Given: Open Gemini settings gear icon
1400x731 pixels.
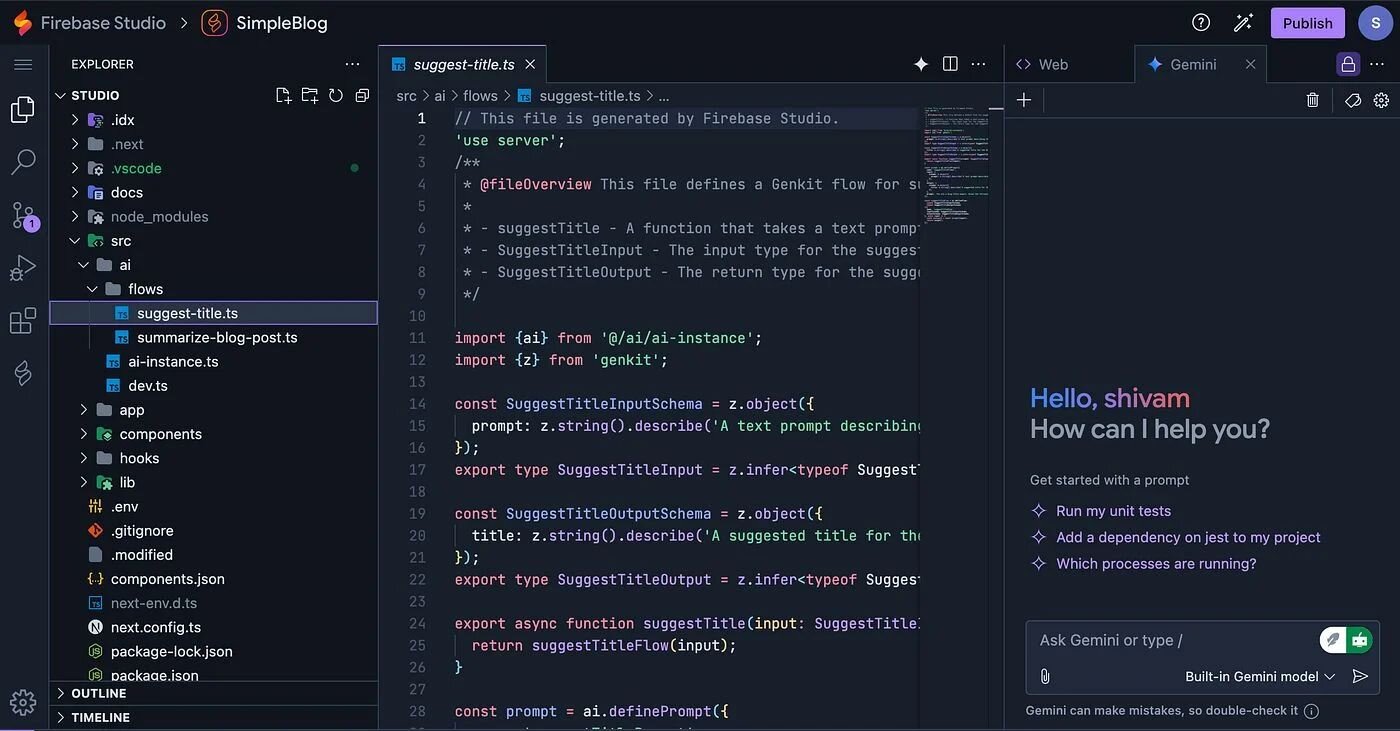Looking at the screenshot, I should (x=1381, y=99).
